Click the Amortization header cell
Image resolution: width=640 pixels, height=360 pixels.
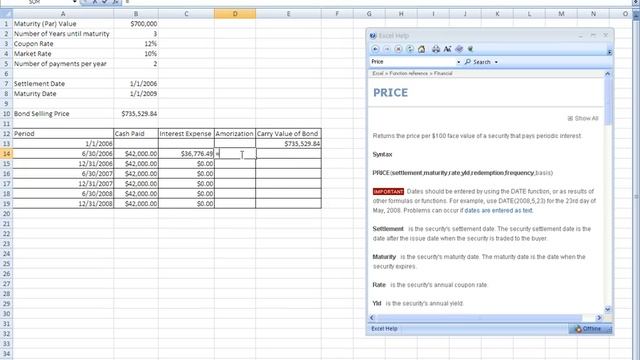pyautogui.click(x=235, y=133)
